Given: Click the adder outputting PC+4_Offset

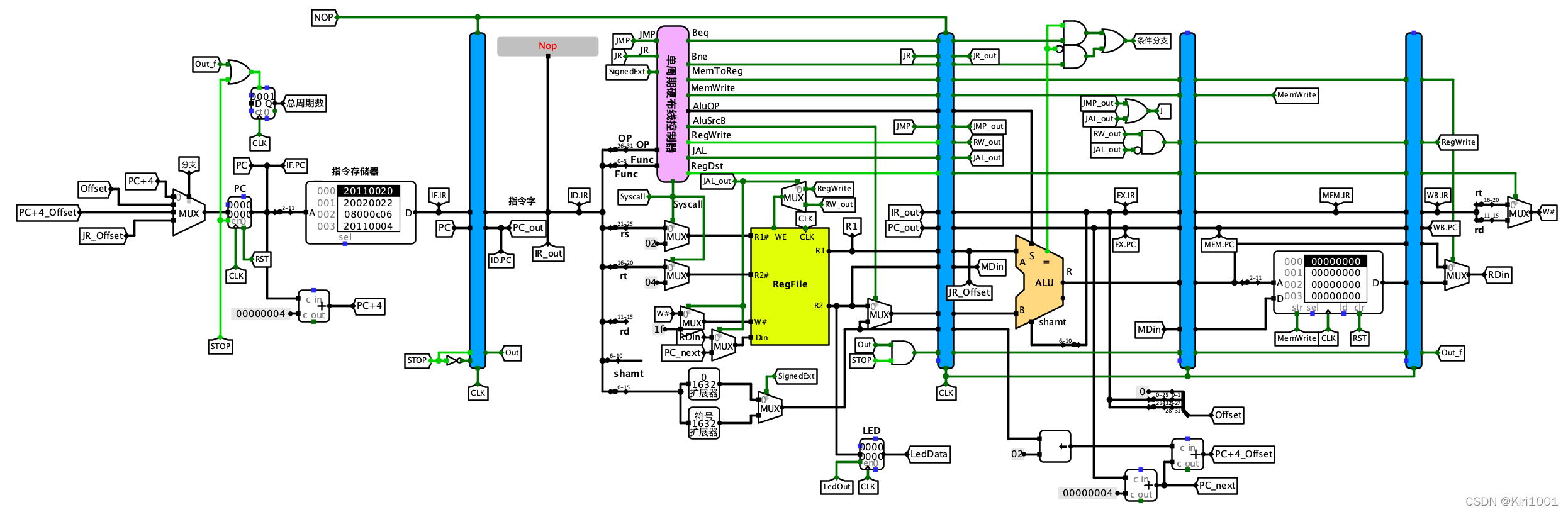Looking at the screenshot, I should [x=1187, y=454].
